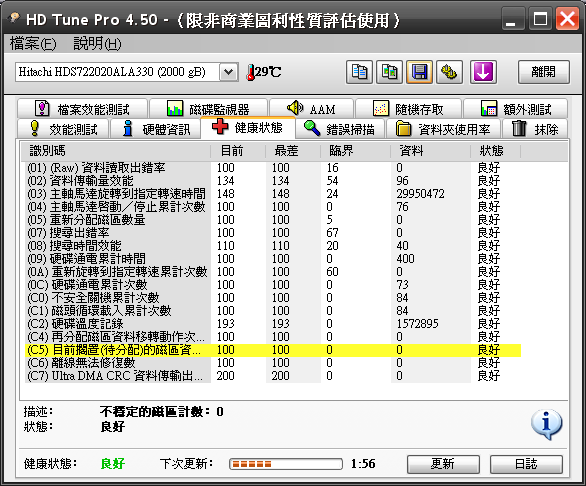
Task: Select the (07) 搜尋出錯率 row
Action: (x=273, y=233)
